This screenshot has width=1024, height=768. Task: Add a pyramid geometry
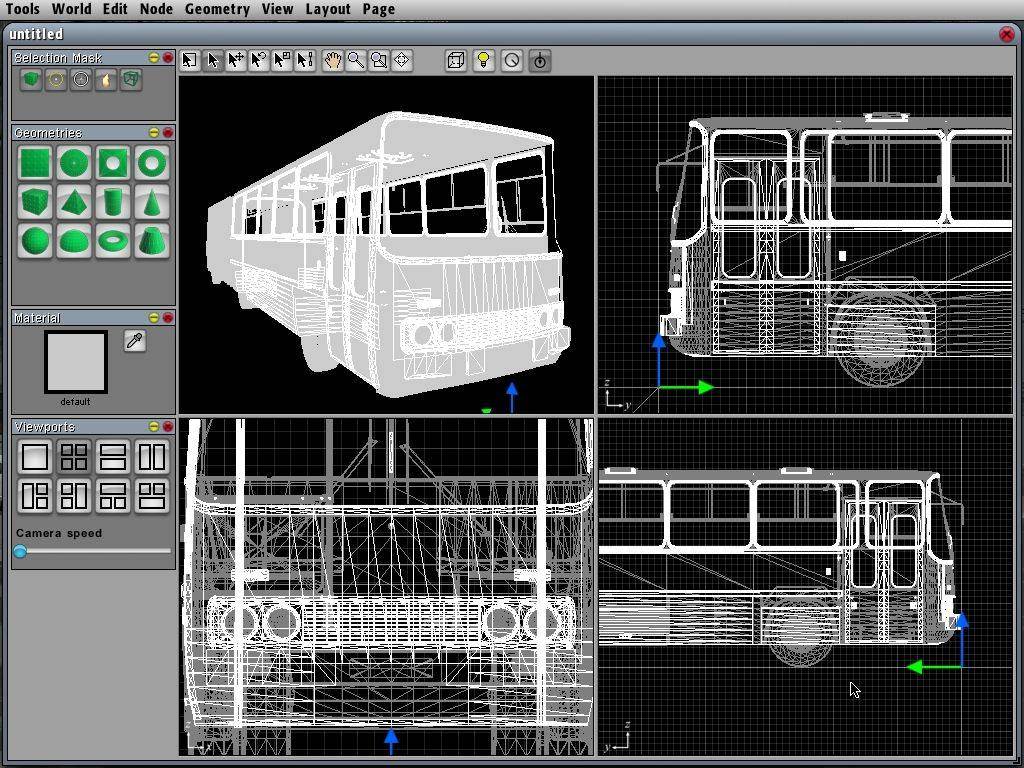point(74,202)
